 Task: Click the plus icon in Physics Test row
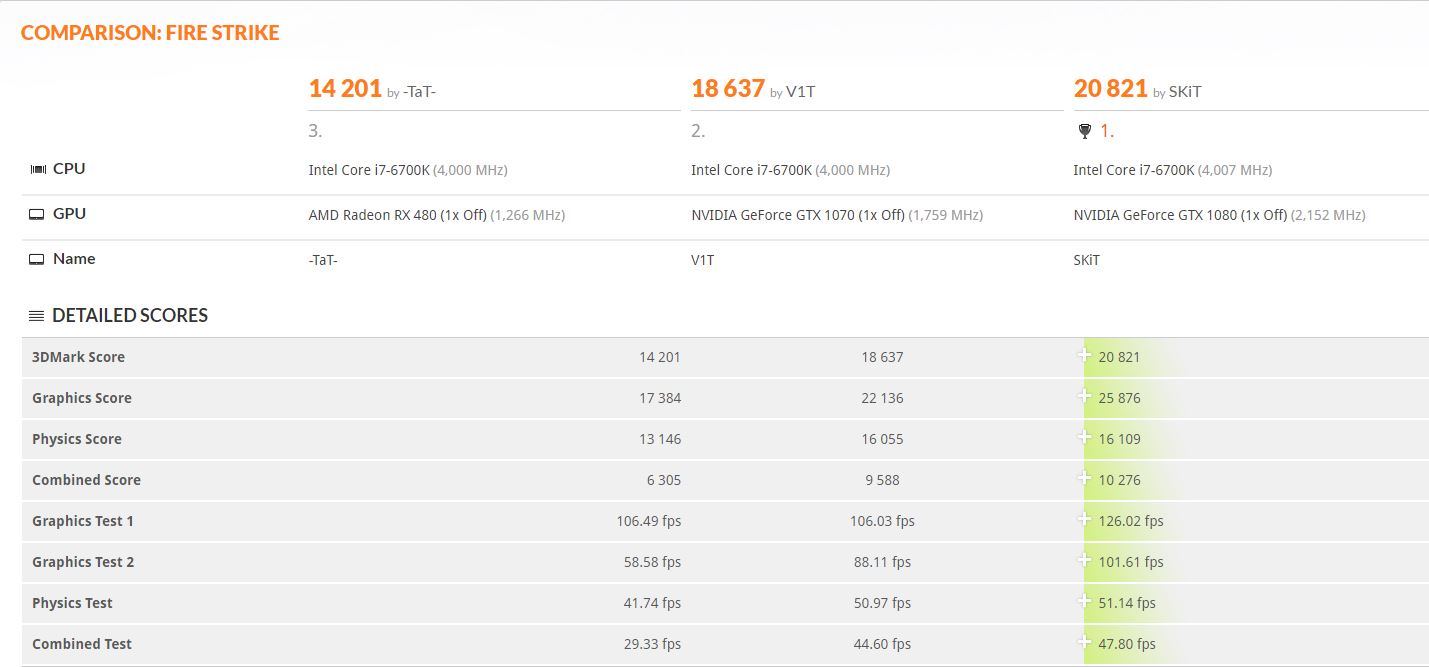click(x=1085, y=601)
